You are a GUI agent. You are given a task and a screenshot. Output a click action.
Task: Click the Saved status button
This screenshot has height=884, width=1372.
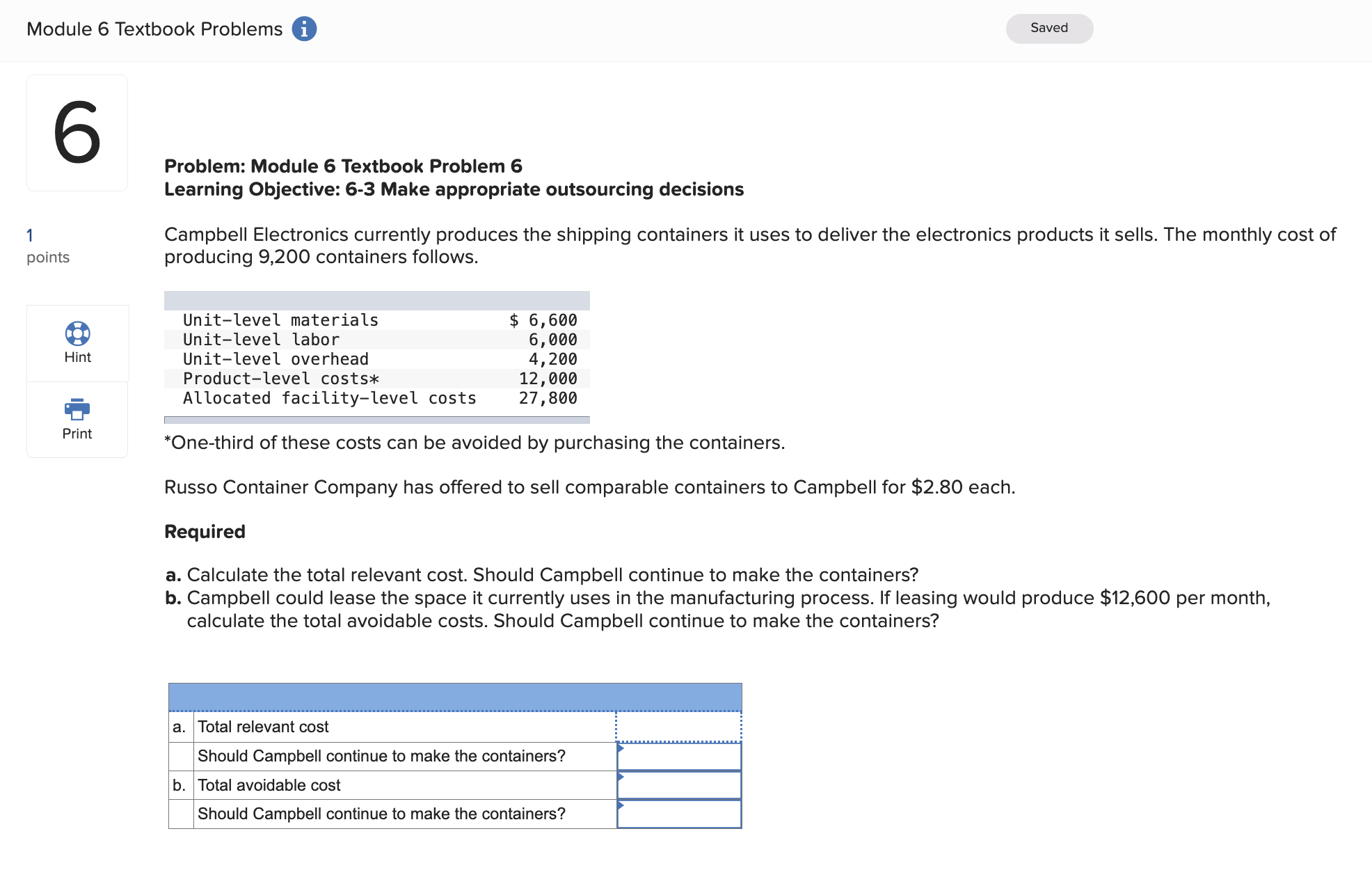click(1048, 29)
